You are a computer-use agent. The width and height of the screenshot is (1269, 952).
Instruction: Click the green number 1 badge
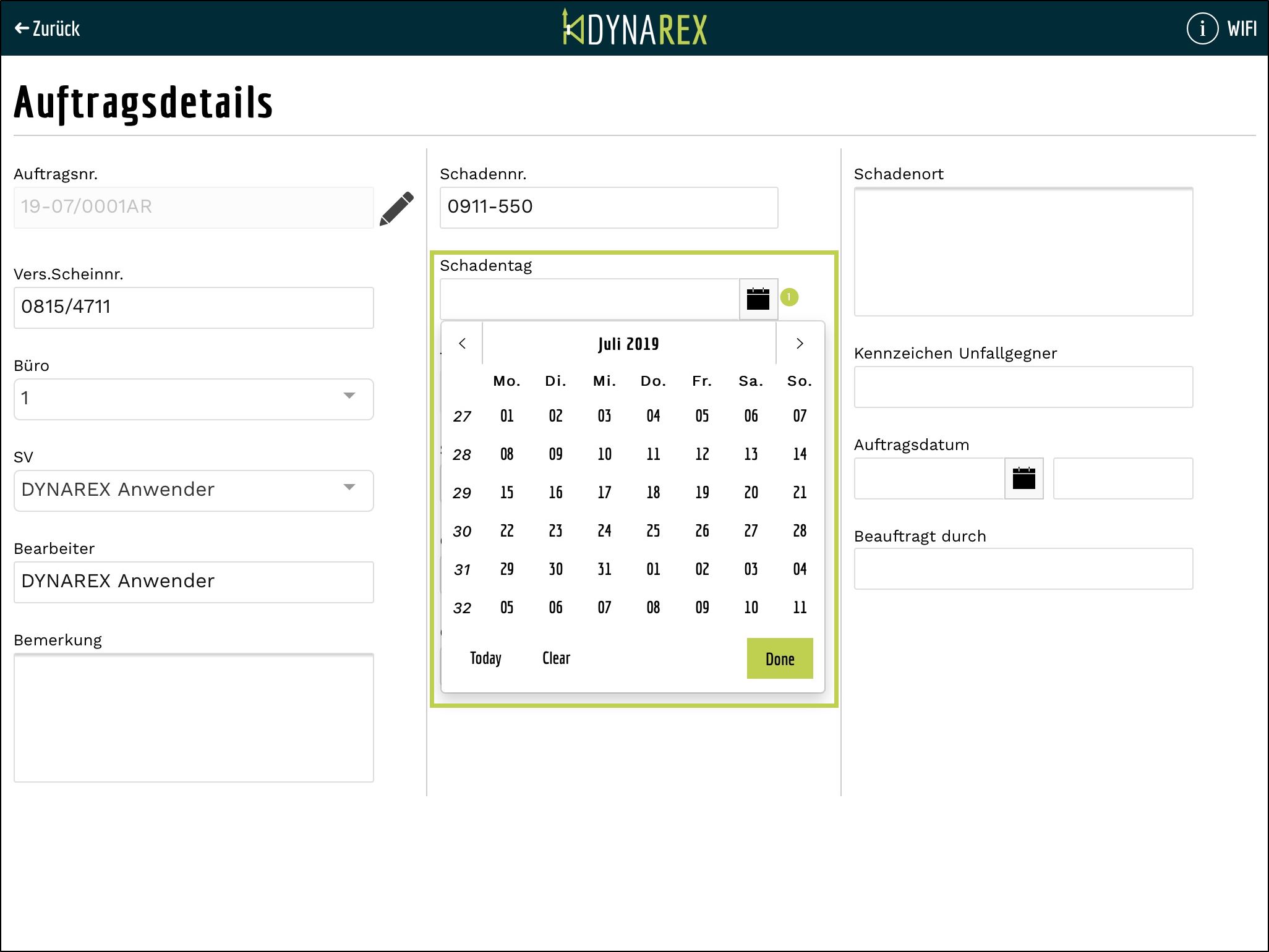tap(789, 297)
